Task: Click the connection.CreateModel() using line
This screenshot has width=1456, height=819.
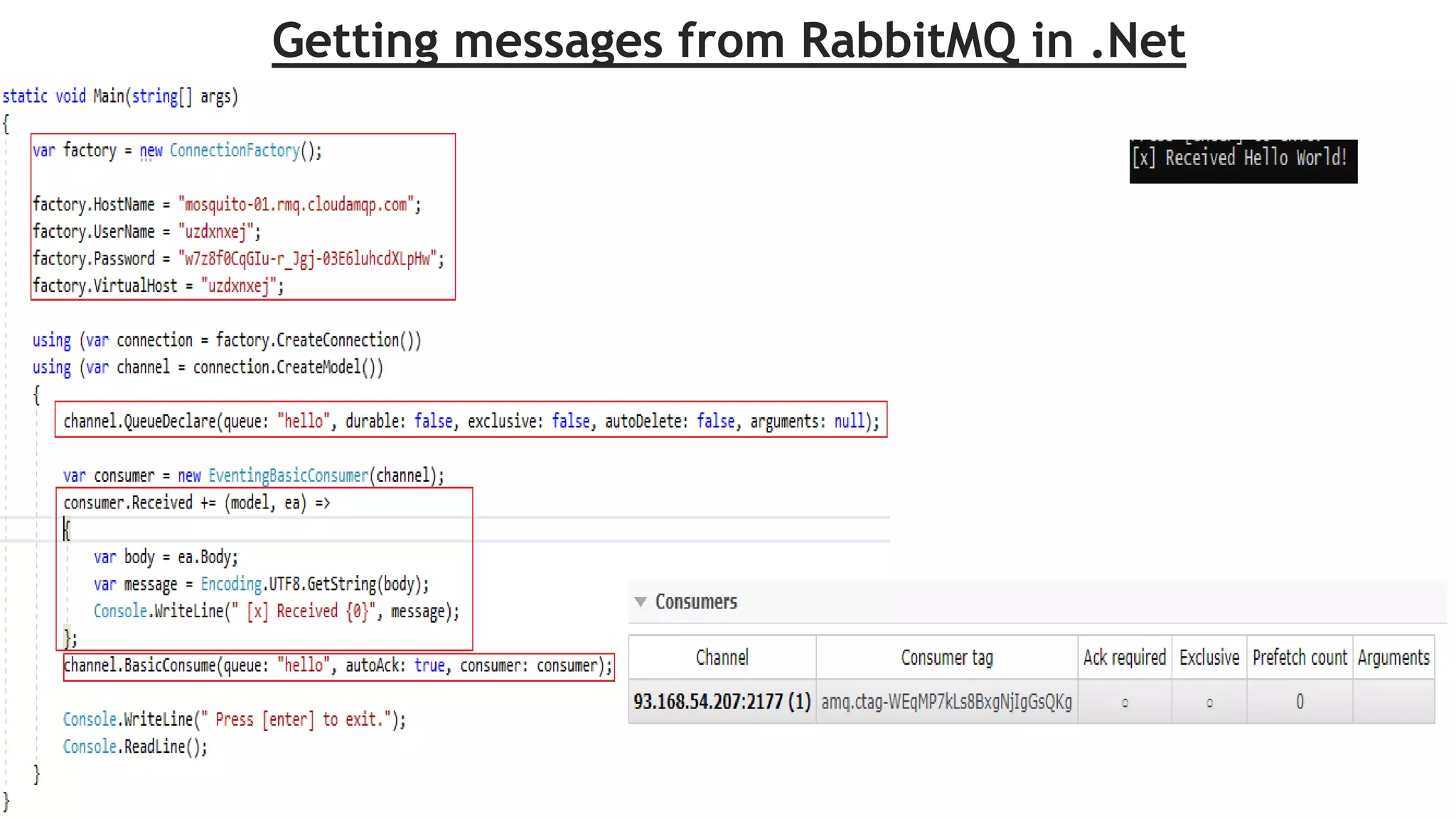Action: pos(208,368)
